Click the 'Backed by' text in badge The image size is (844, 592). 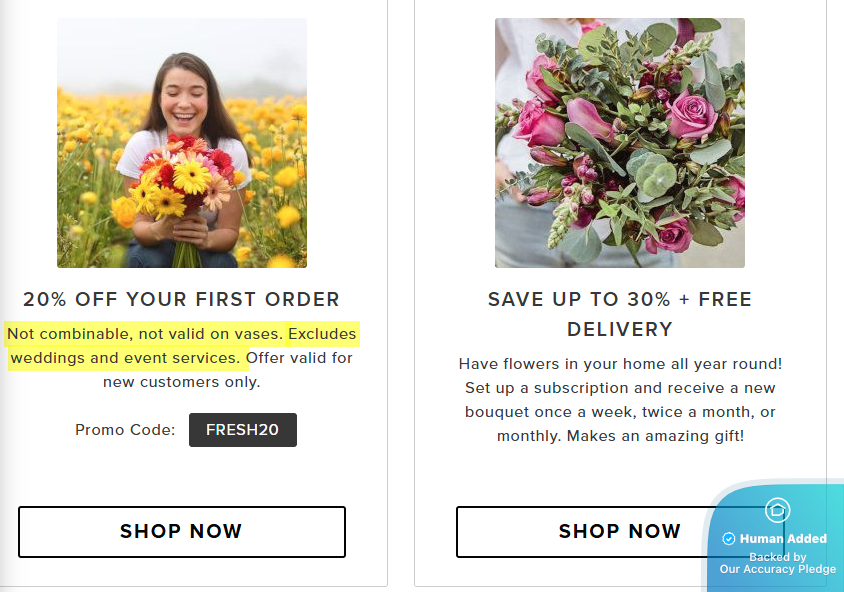[x=777, y=557]
